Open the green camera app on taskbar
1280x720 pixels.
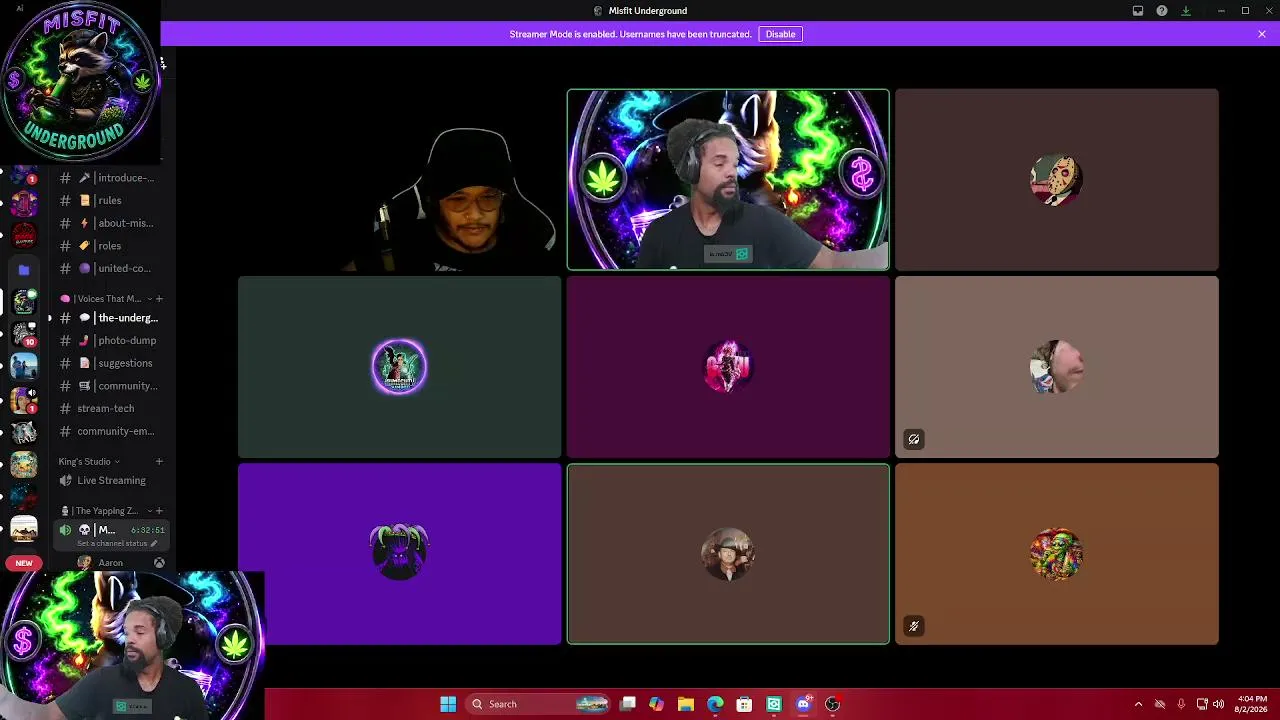coord(774,704)
